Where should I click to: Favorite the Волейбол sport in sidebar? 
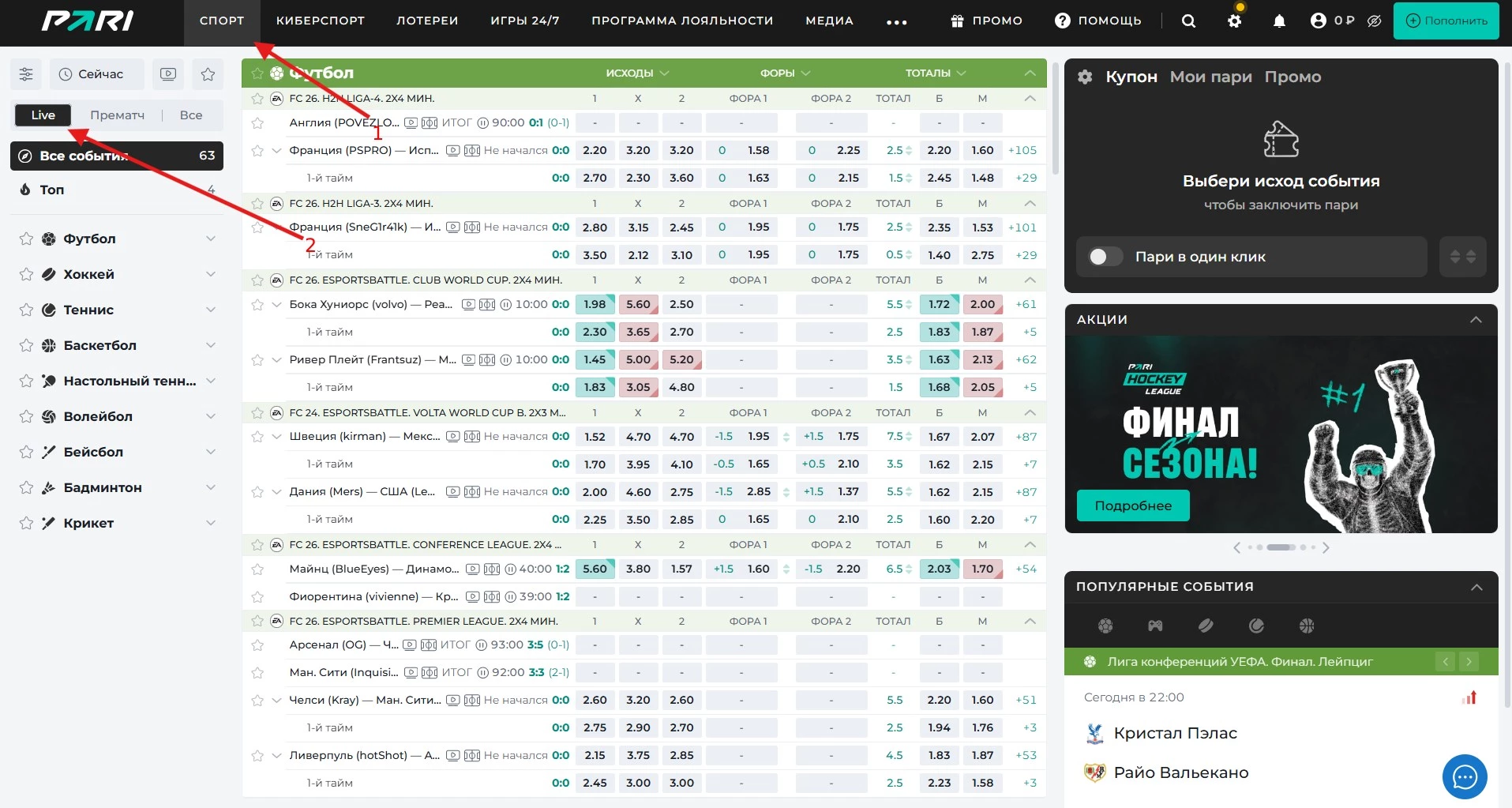26,417
